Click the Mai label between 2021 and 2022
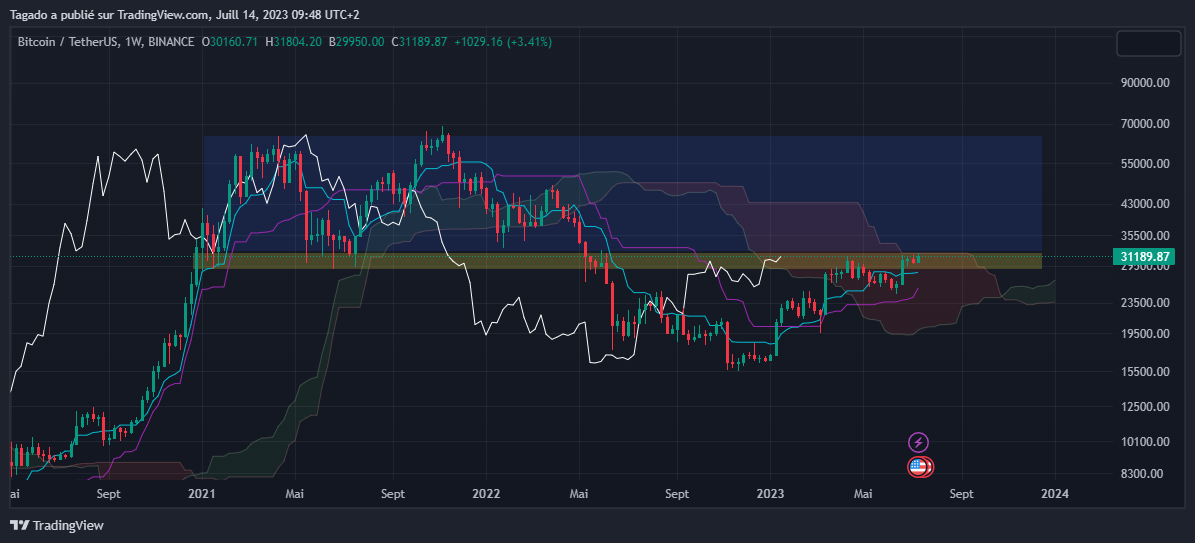 (296, 494)
